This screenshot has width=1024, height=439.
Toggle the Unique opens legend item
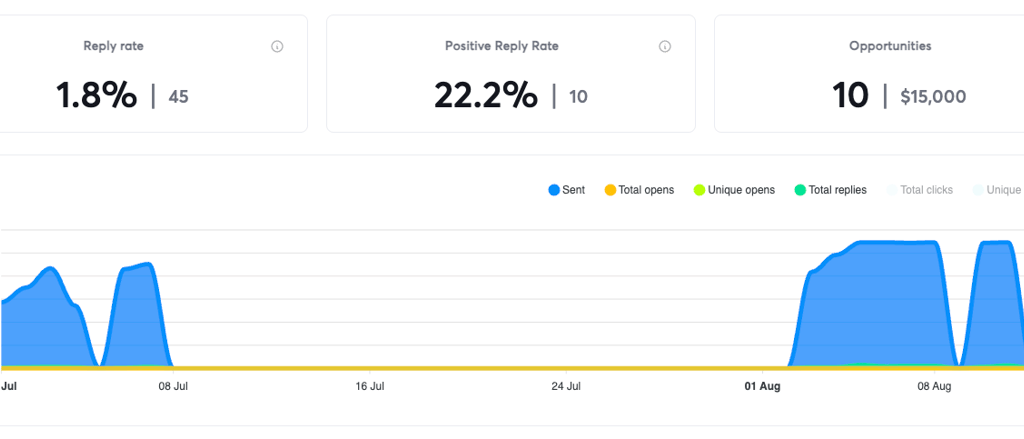[x=734, y=190]
